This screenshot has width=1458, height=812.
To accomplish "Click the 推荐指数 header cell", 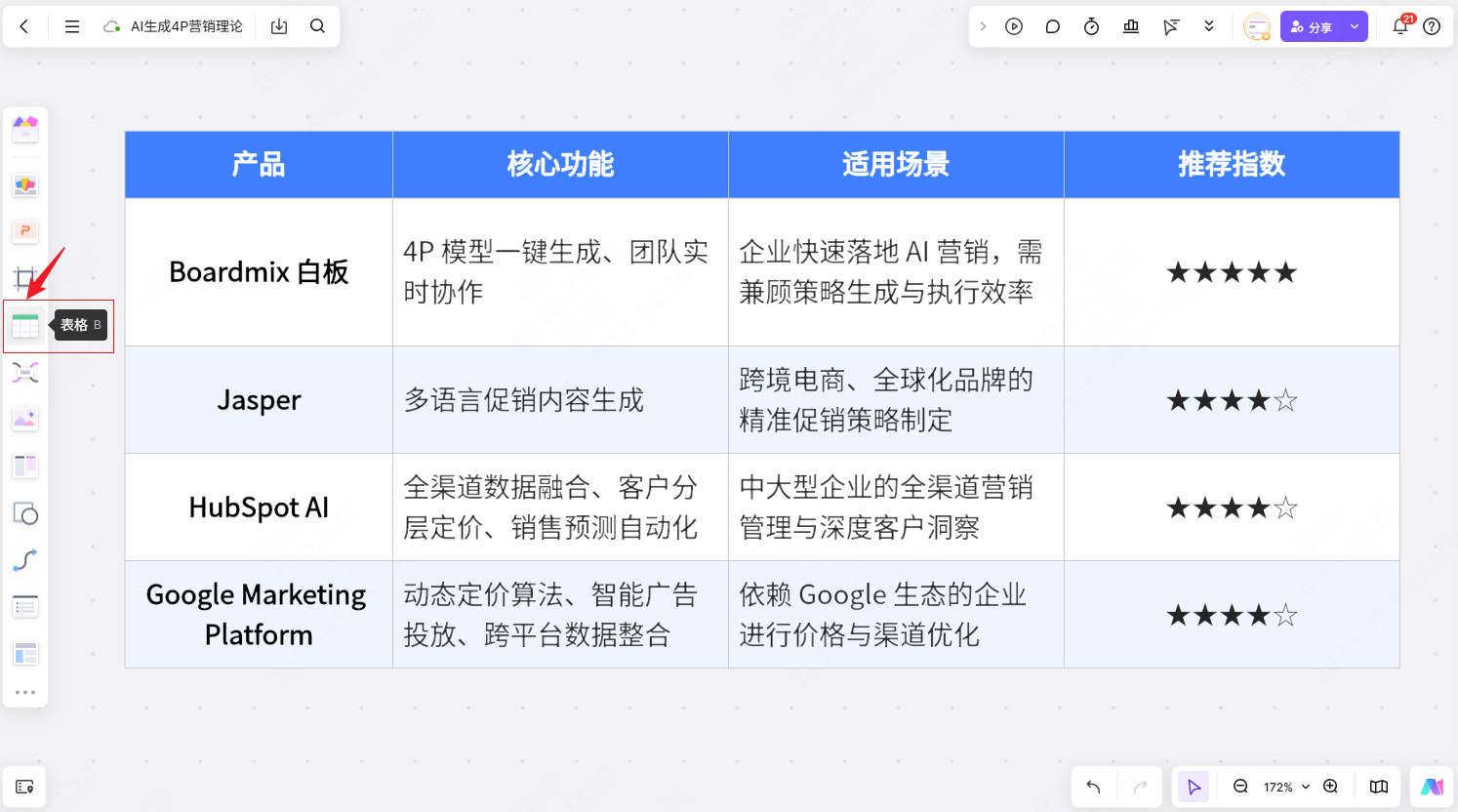I will click(x=1232, y=165).
